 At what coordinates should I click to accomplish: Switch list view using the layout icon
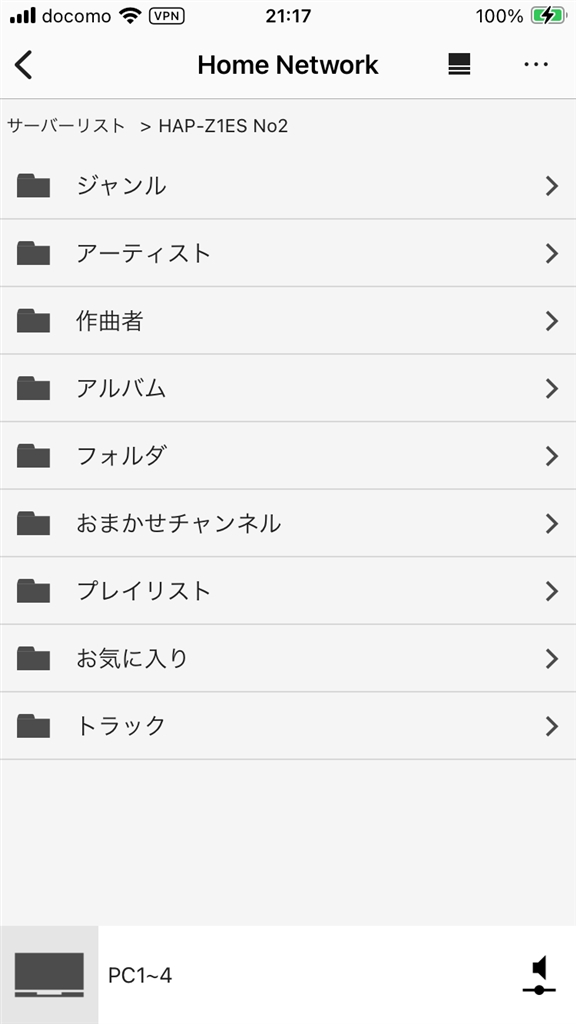click(x=459, y=65)
